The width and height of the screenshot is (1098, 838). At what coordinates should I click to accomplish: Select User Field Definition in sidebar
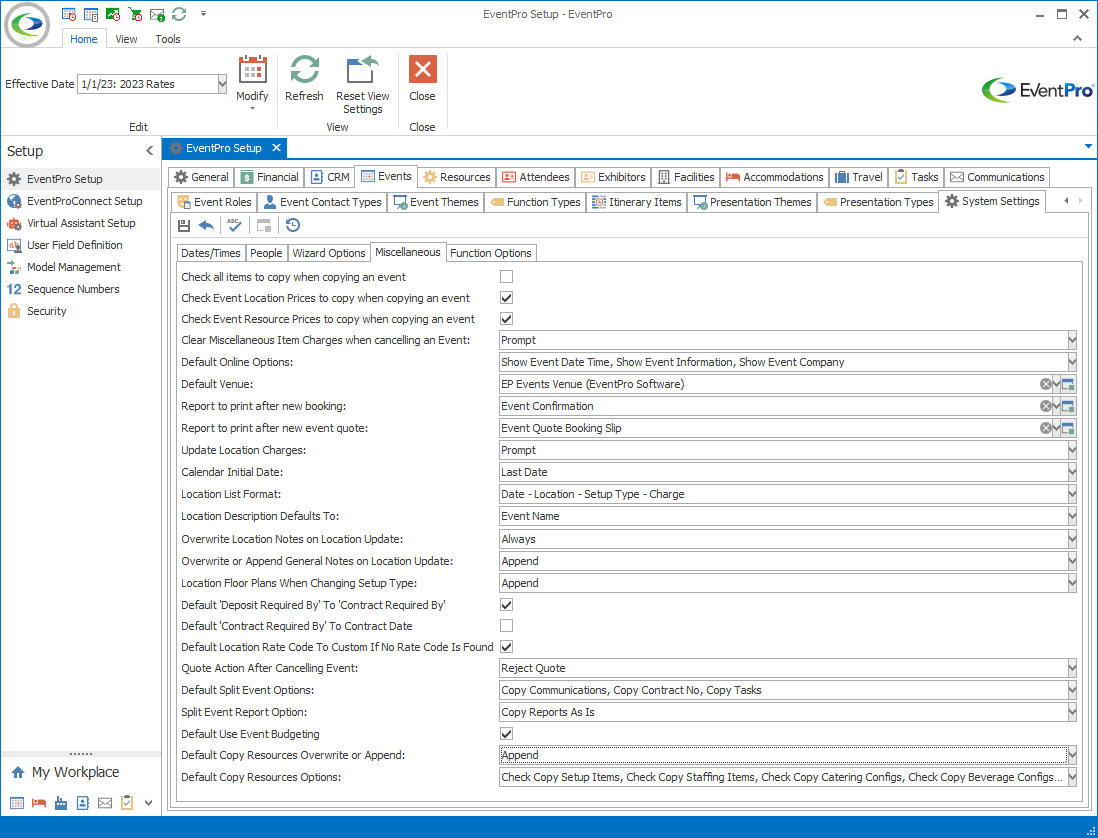[x=74, y=245]
